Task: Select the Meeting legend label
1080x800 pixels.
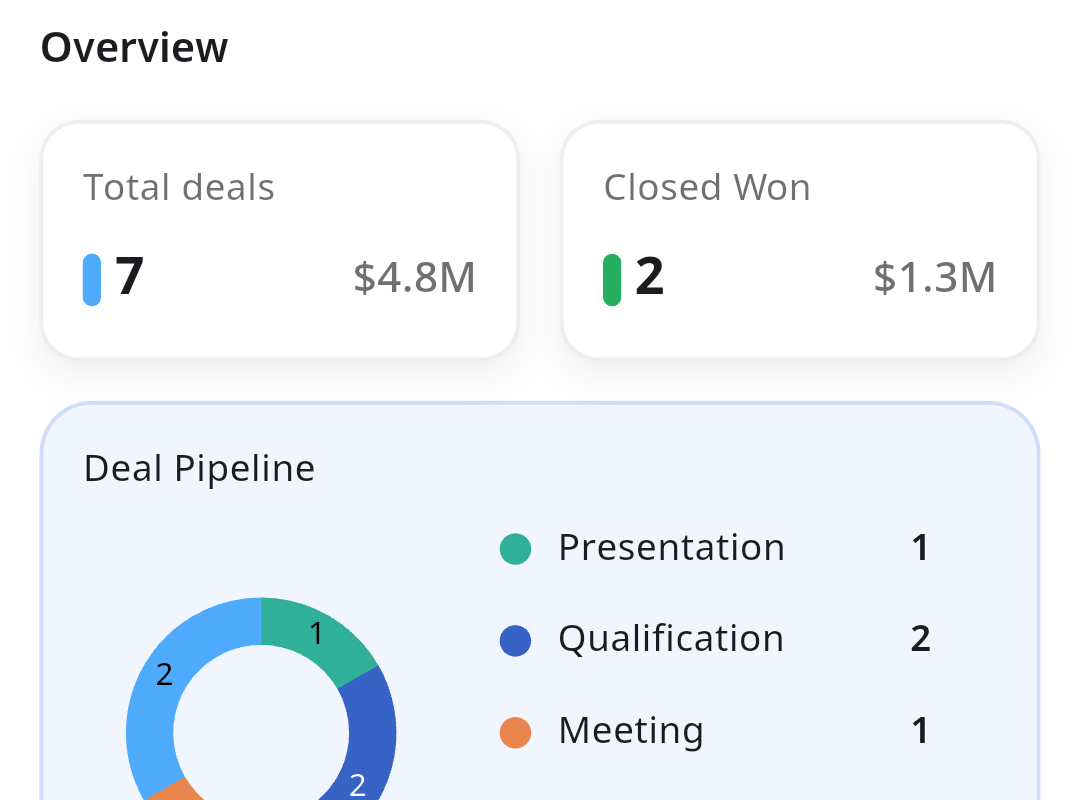Action: [631, 731]
